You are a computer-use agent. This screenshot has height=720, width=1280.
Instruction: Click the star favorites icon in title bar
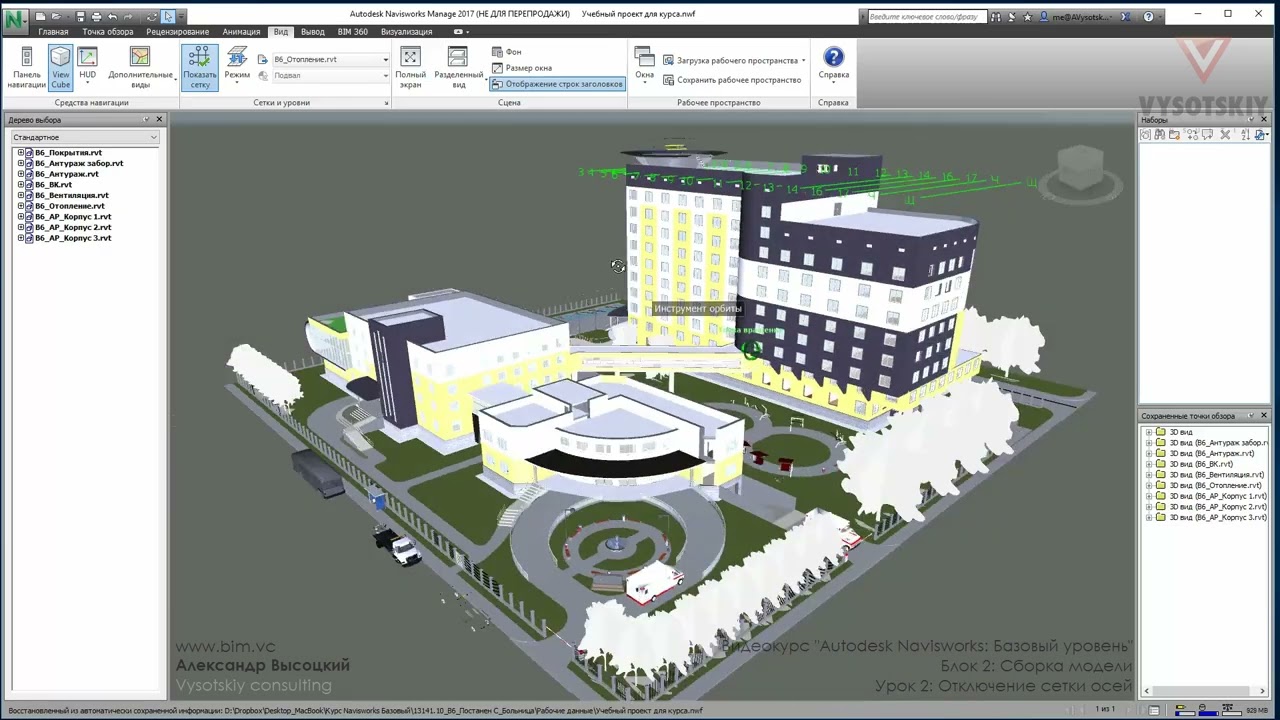pos(1027,16)
